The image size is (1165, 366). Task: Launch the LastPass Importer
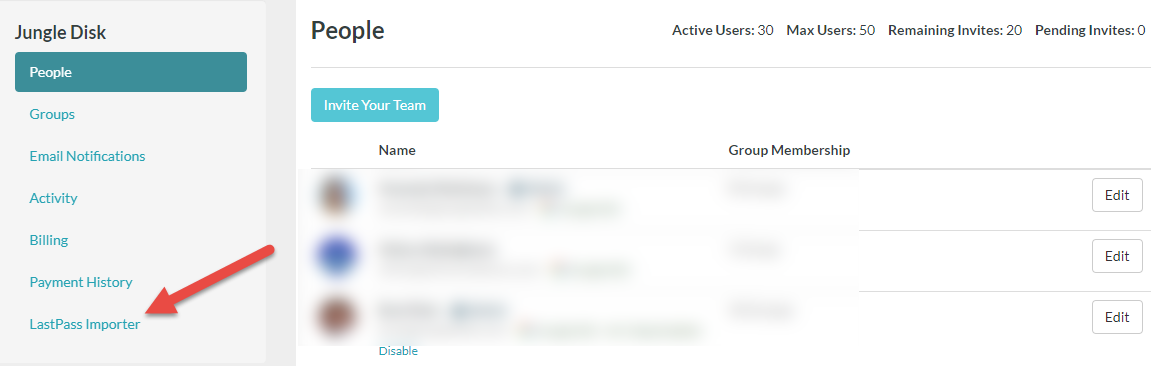click(85, 324)
